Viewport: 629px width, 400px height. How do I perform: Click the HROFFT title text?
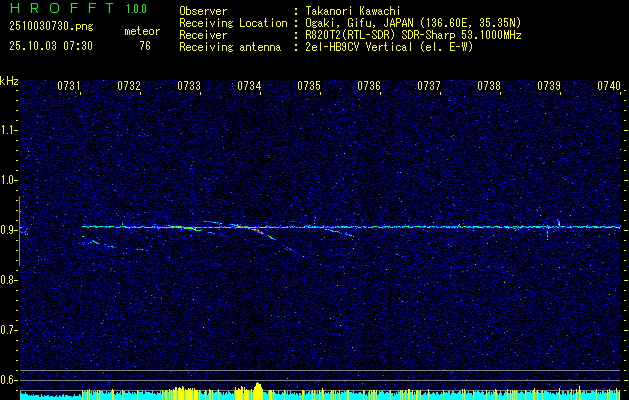click(62, 8)
